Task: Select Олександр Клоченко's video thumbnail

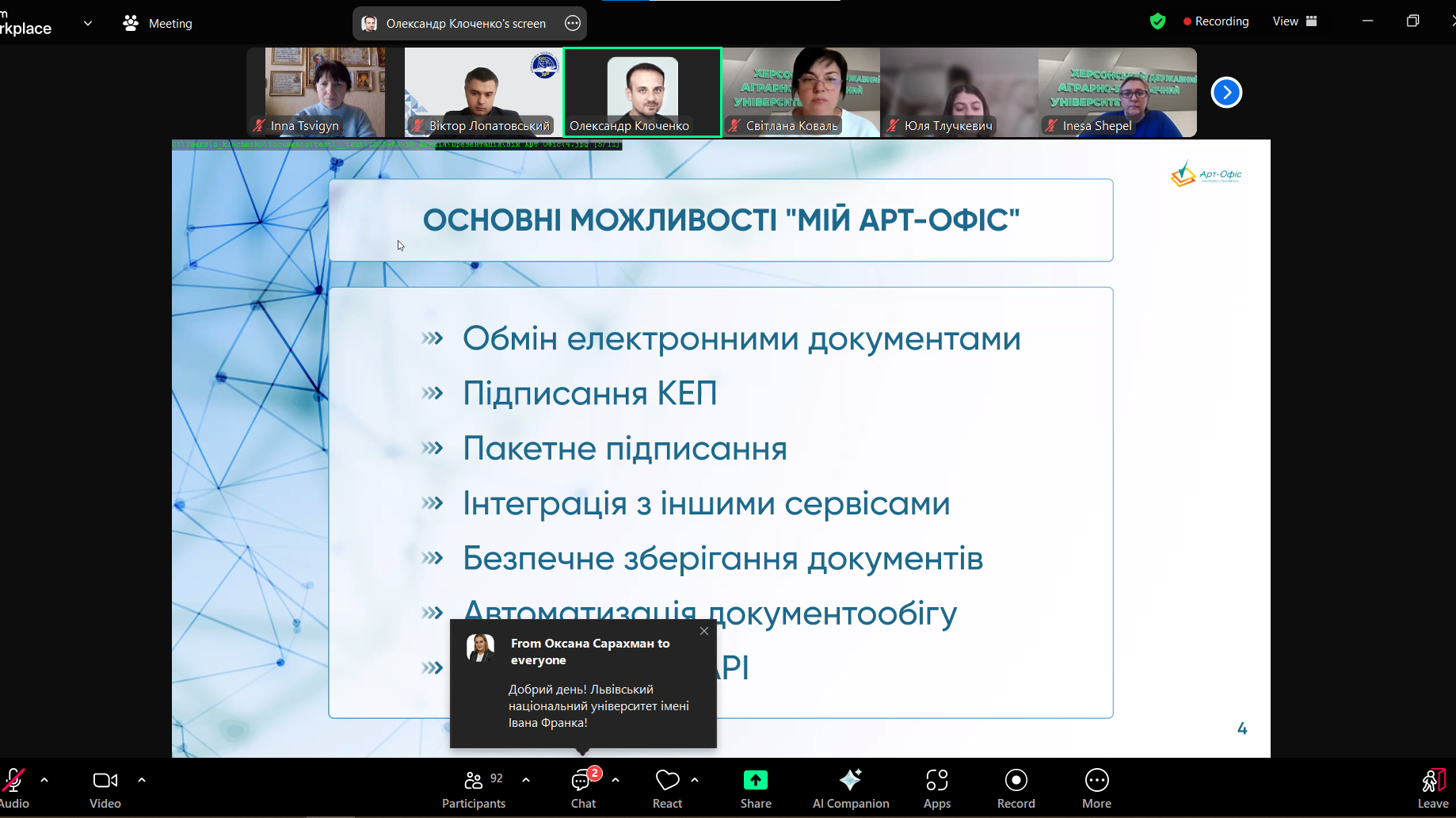Action: pos(642,92)
